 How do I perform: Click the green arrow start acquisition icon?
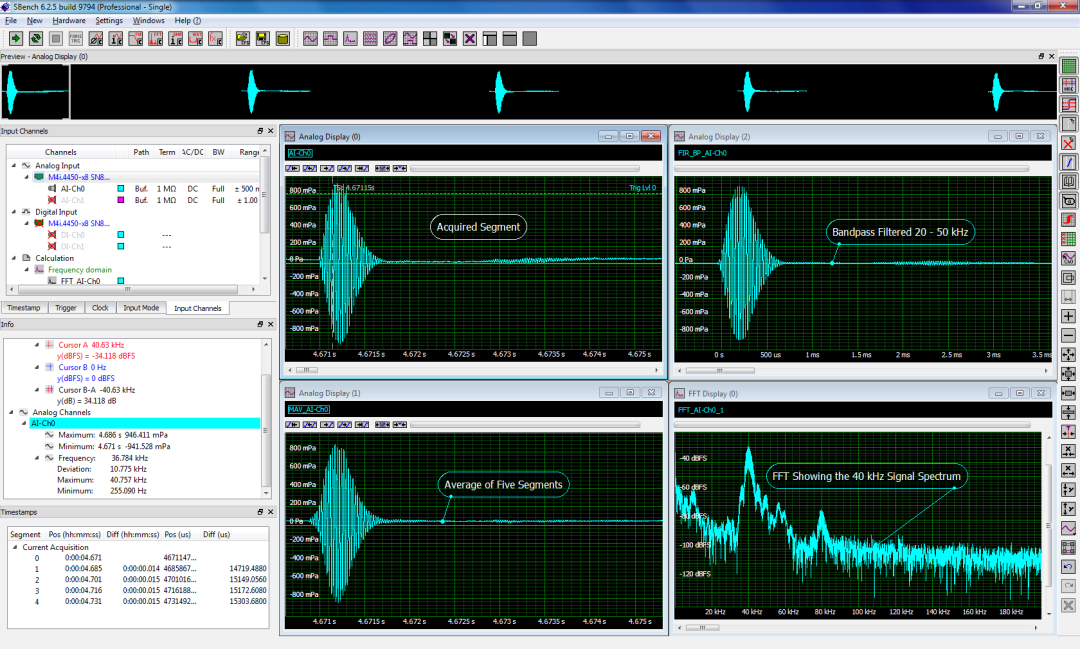click(x=16, y=39)
